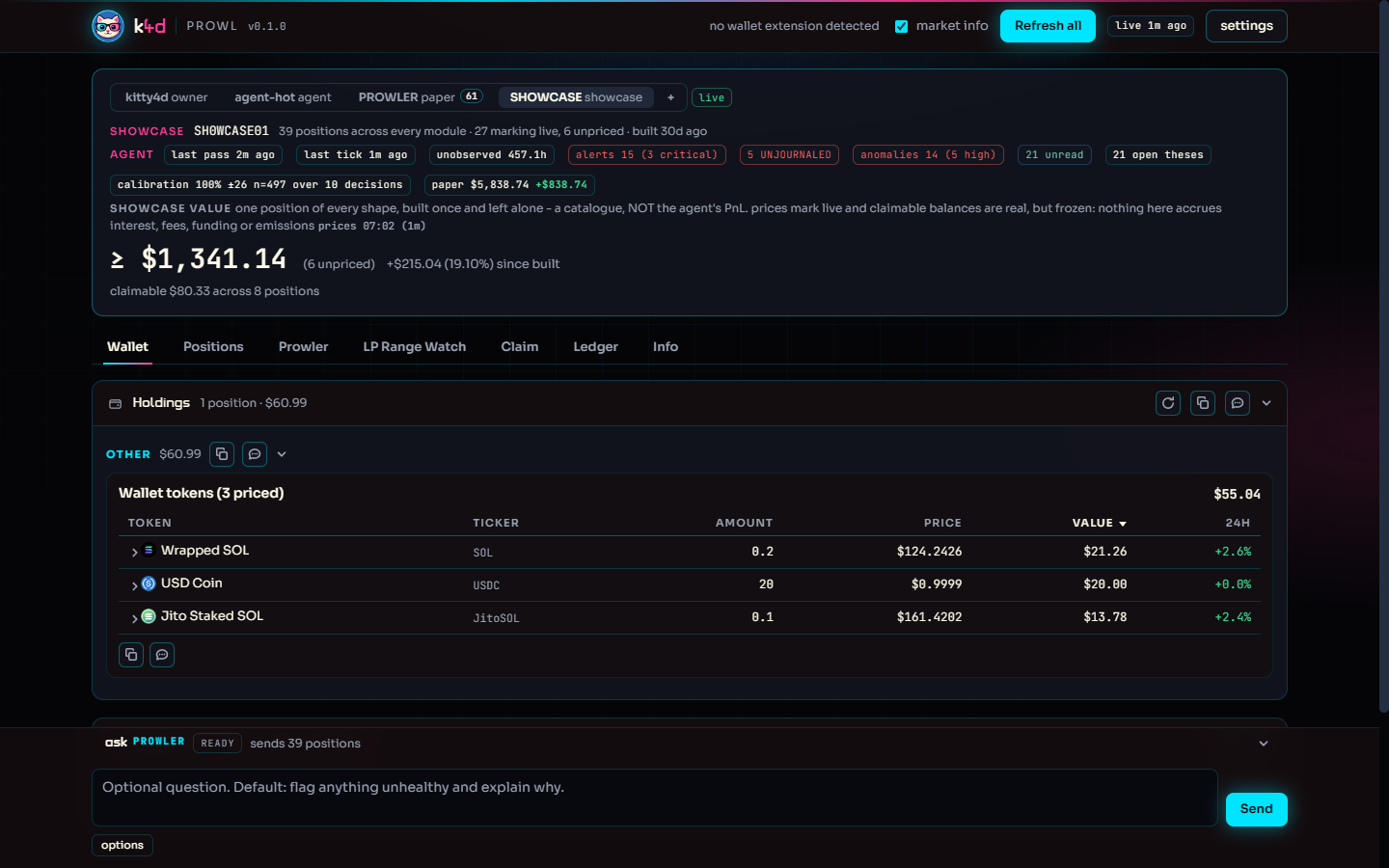Send the question to PROWLER
Screen dimensions: 1389x868
point(1256,809)
